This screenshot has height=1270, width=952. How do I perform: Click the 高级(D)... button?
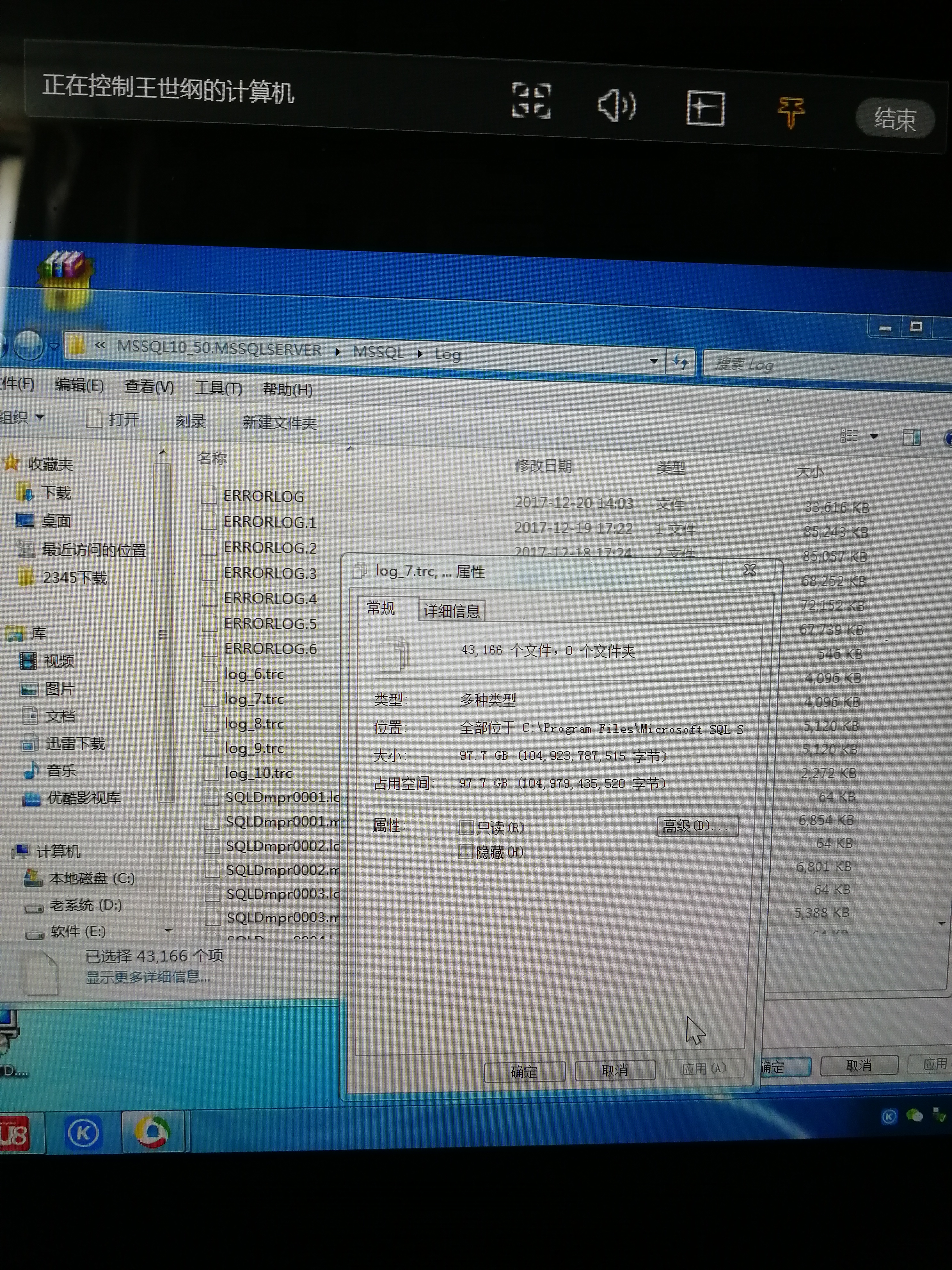(697, 826)
